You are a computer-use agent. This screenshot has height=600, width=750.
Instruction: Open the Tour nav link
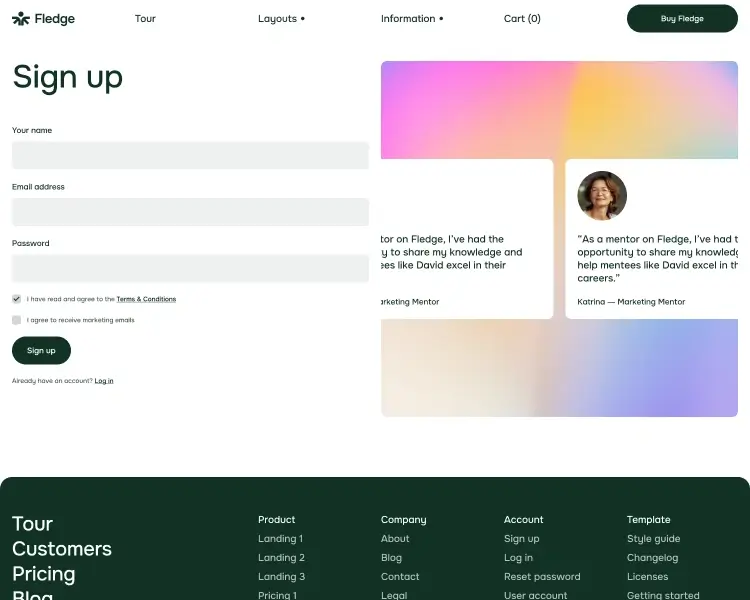point(145,19)
